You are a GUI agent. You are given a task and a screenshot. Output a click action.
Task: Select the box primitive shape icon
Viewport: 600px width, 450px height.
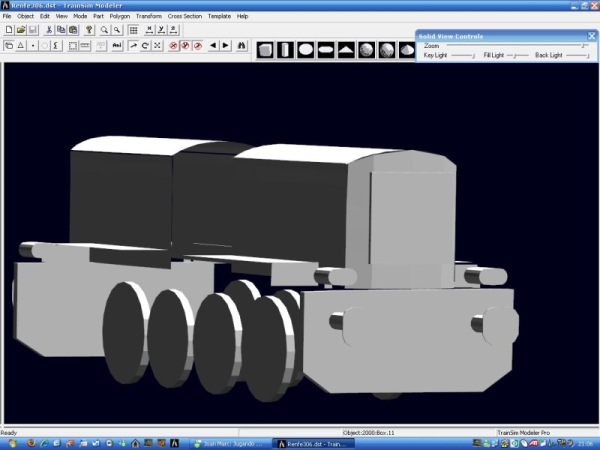[x=265, y=49]
